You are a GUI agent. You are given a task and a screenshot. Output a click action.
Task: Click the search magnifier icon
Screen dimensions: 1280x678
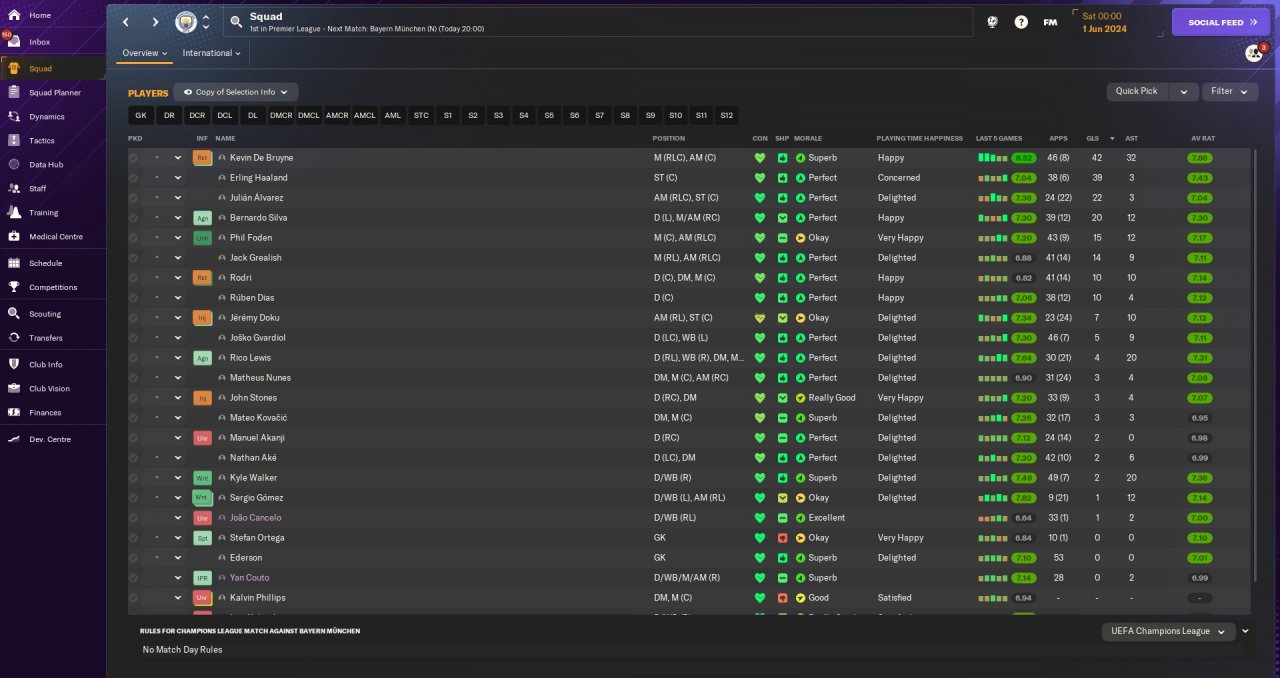(x=236, y=21)
